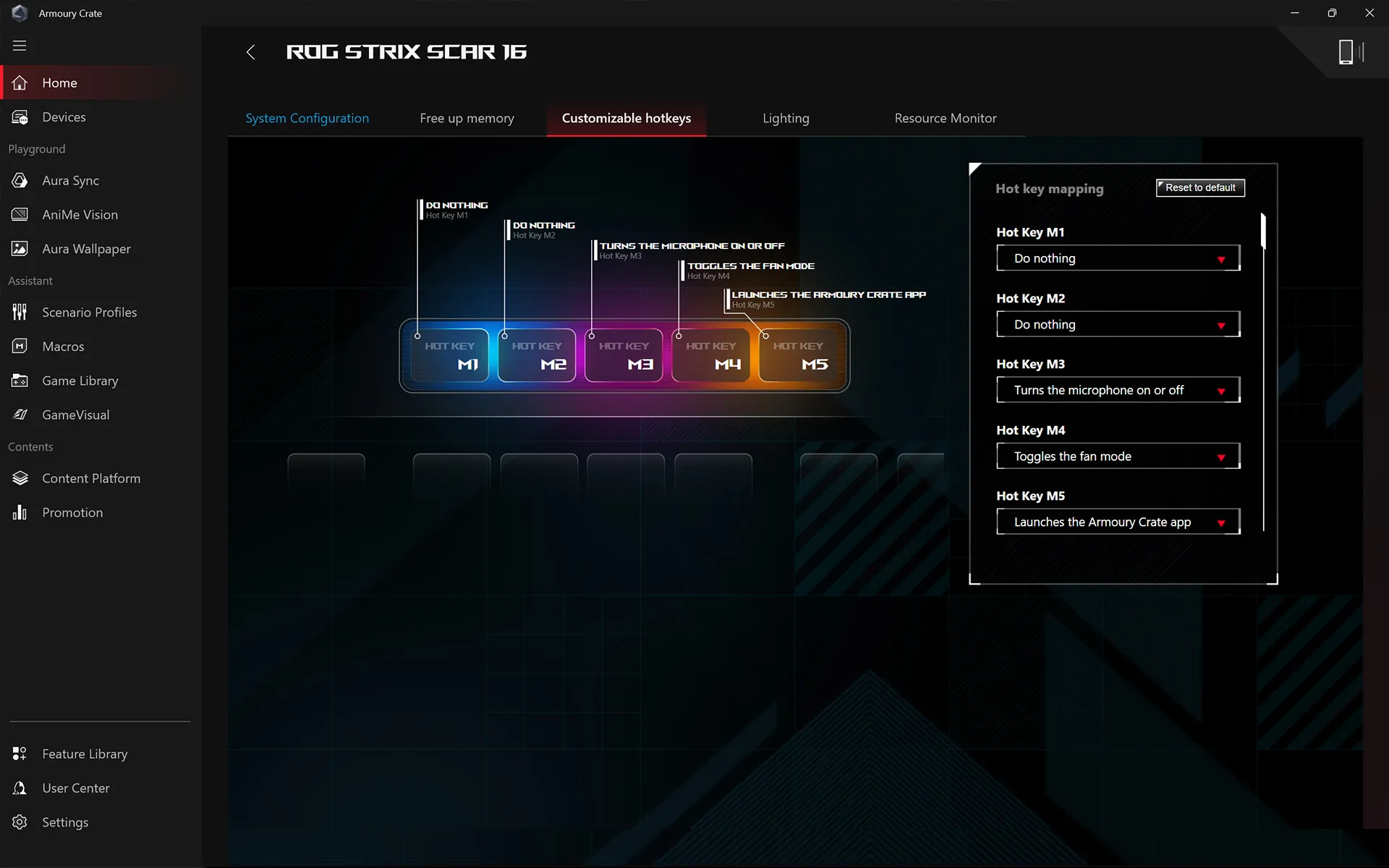Open AniMe Vision from the sidebar icon
Viewport: 1389px width, 868px height.
coord(20,214)
